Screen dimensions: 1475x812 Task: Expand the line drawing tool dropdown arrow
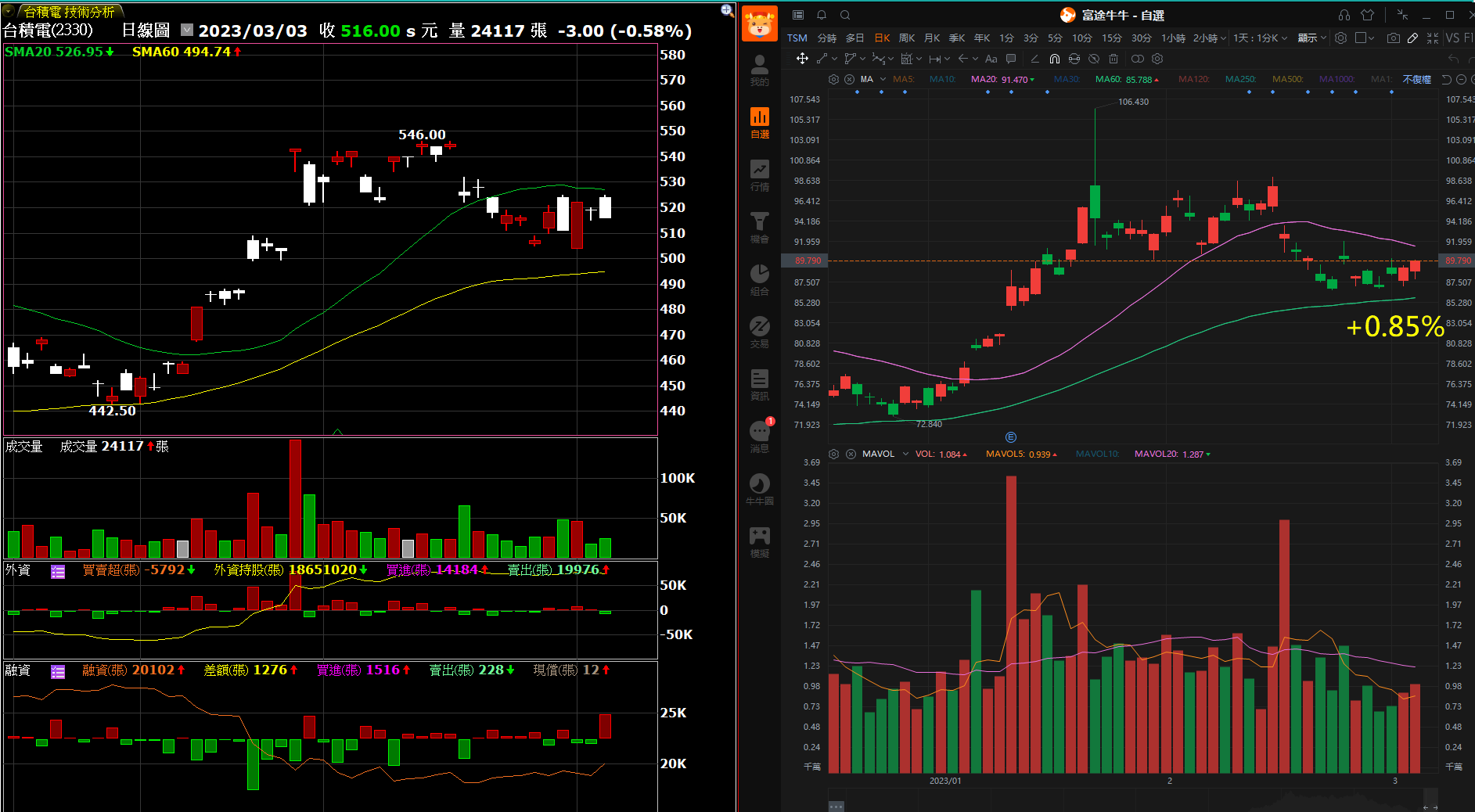pos(835,59)
